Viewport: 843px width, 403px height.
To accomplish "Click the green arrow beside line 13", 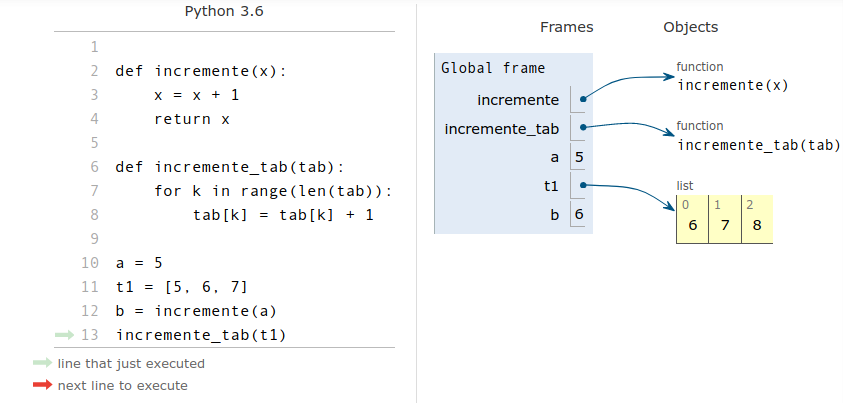I will [x=64, y=335].
